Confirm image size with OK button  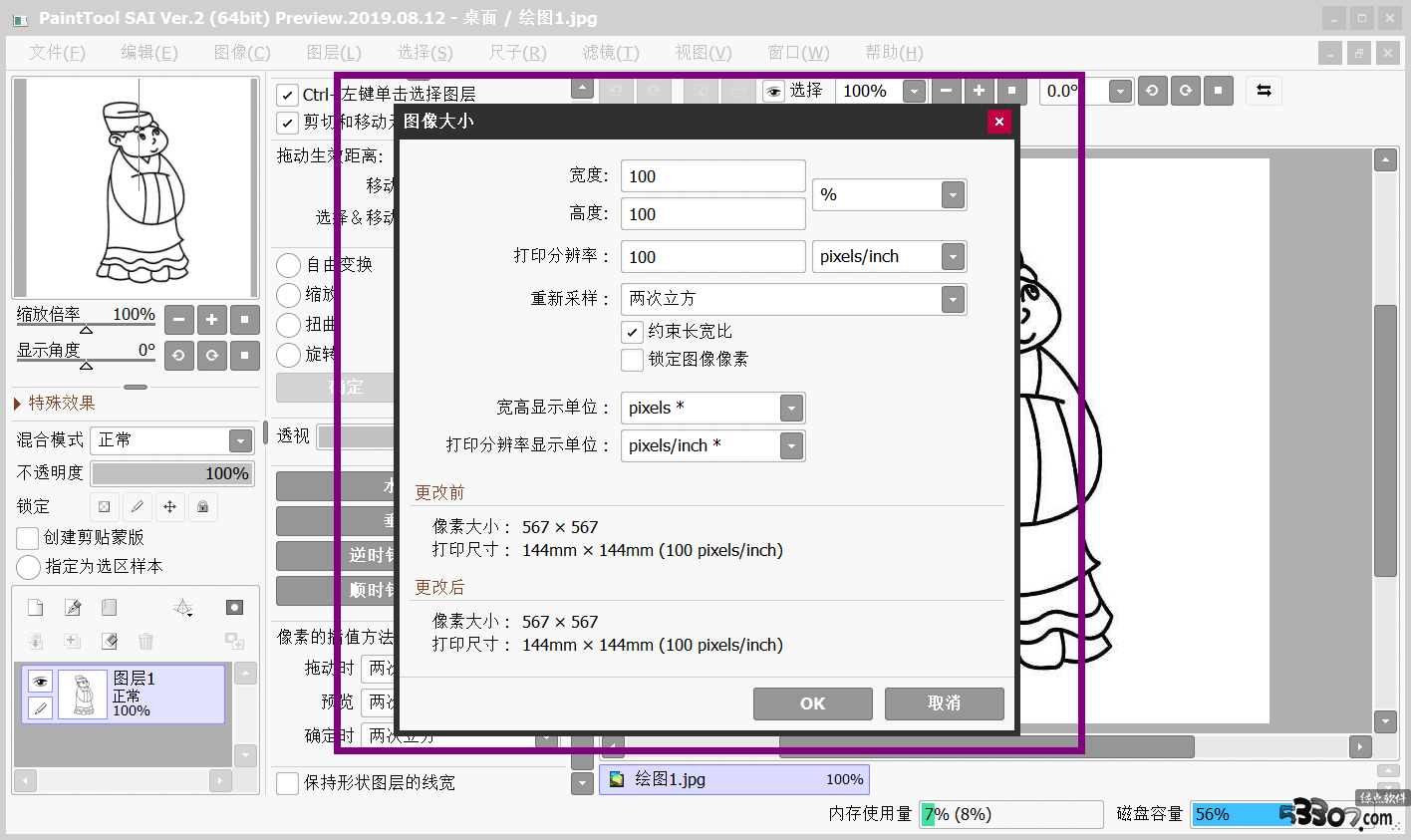tap(813, 703)
